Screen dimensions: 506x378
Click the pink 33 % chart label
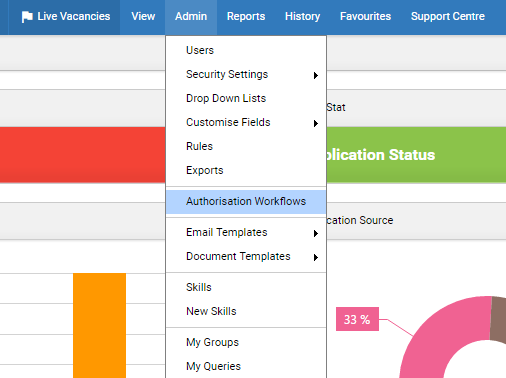tap(357, 319)
